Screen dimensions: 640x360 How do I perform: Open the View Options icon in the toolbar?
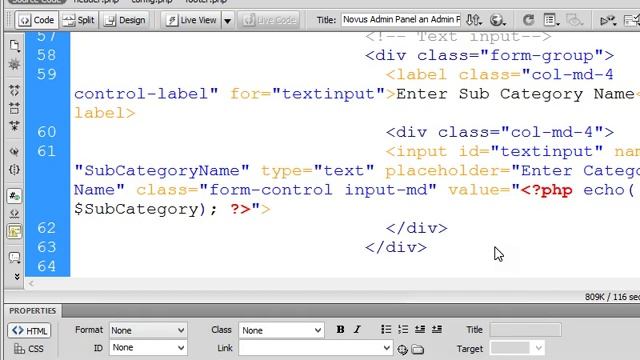(x=551, y=20)
